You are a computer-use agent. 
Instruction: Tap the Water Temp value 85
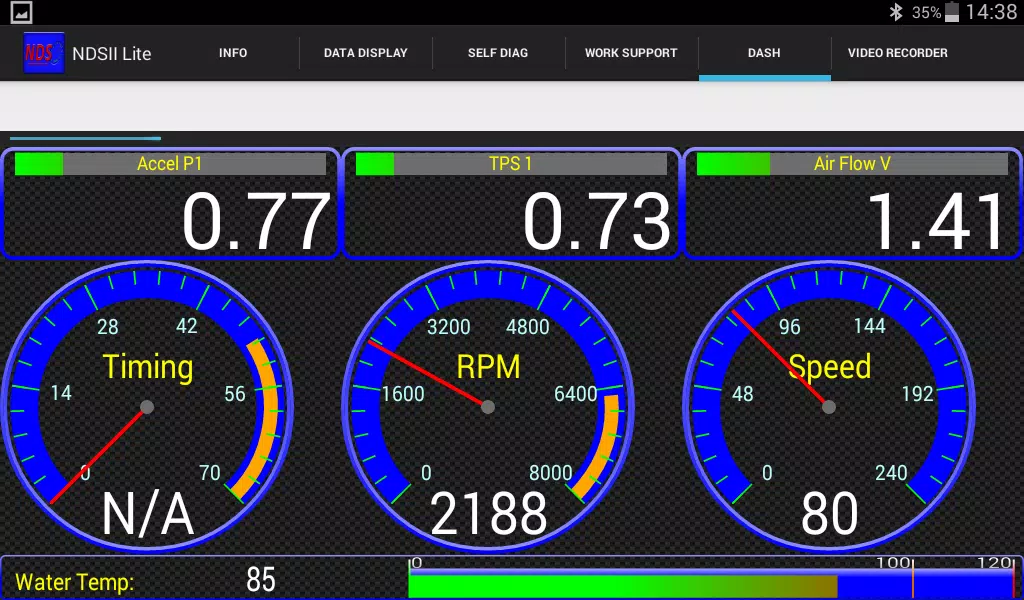(x=261, y=580)
